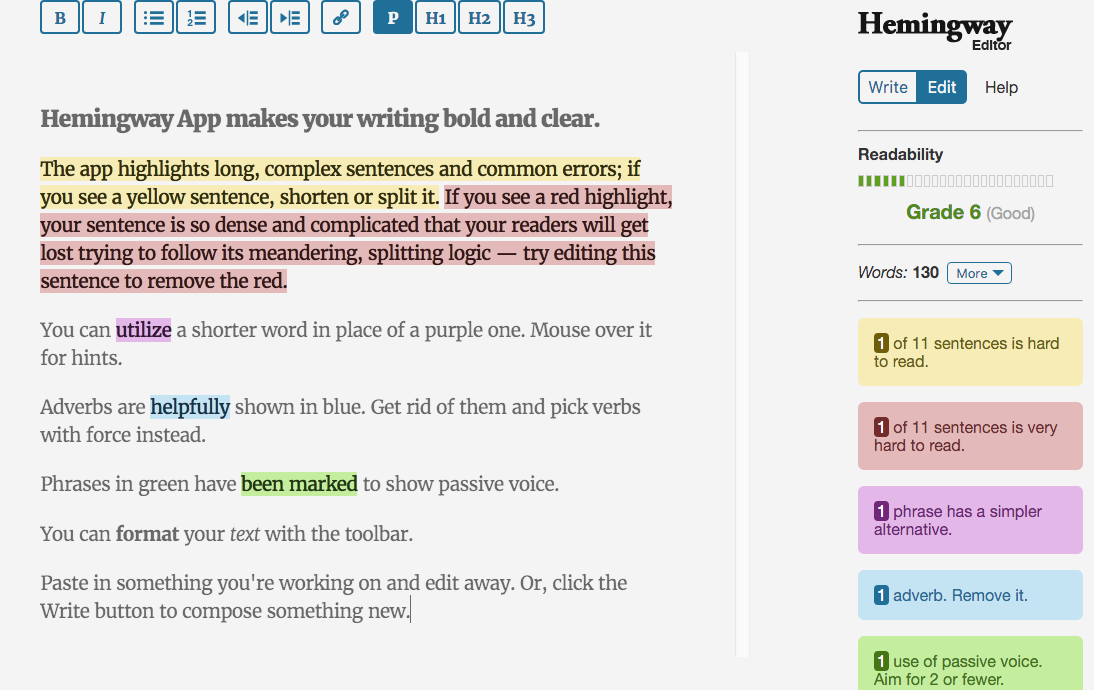Viewport: 1094px width, 690px height.
Task: Decrease indent with the outdent icon
Action: (x=248, y=17)
